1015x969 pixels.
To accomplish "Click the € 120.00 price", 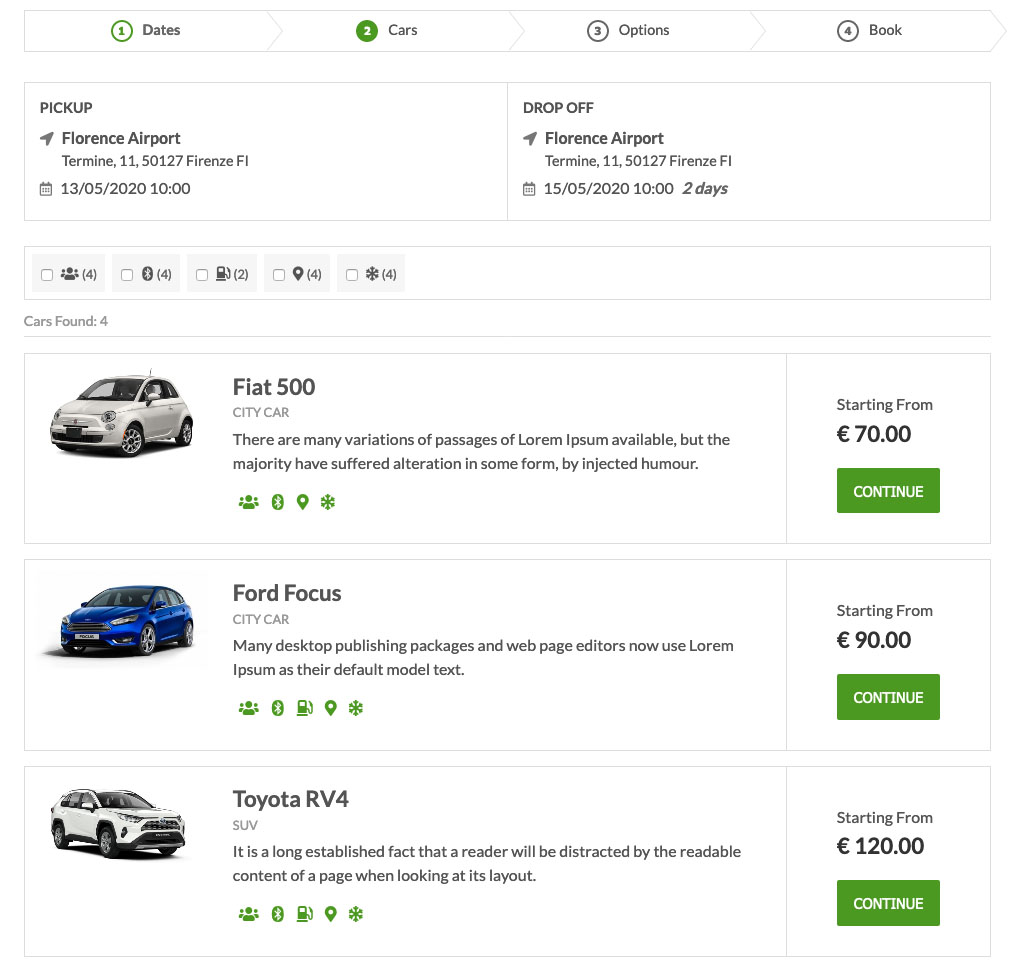I will tap(880, 846).
